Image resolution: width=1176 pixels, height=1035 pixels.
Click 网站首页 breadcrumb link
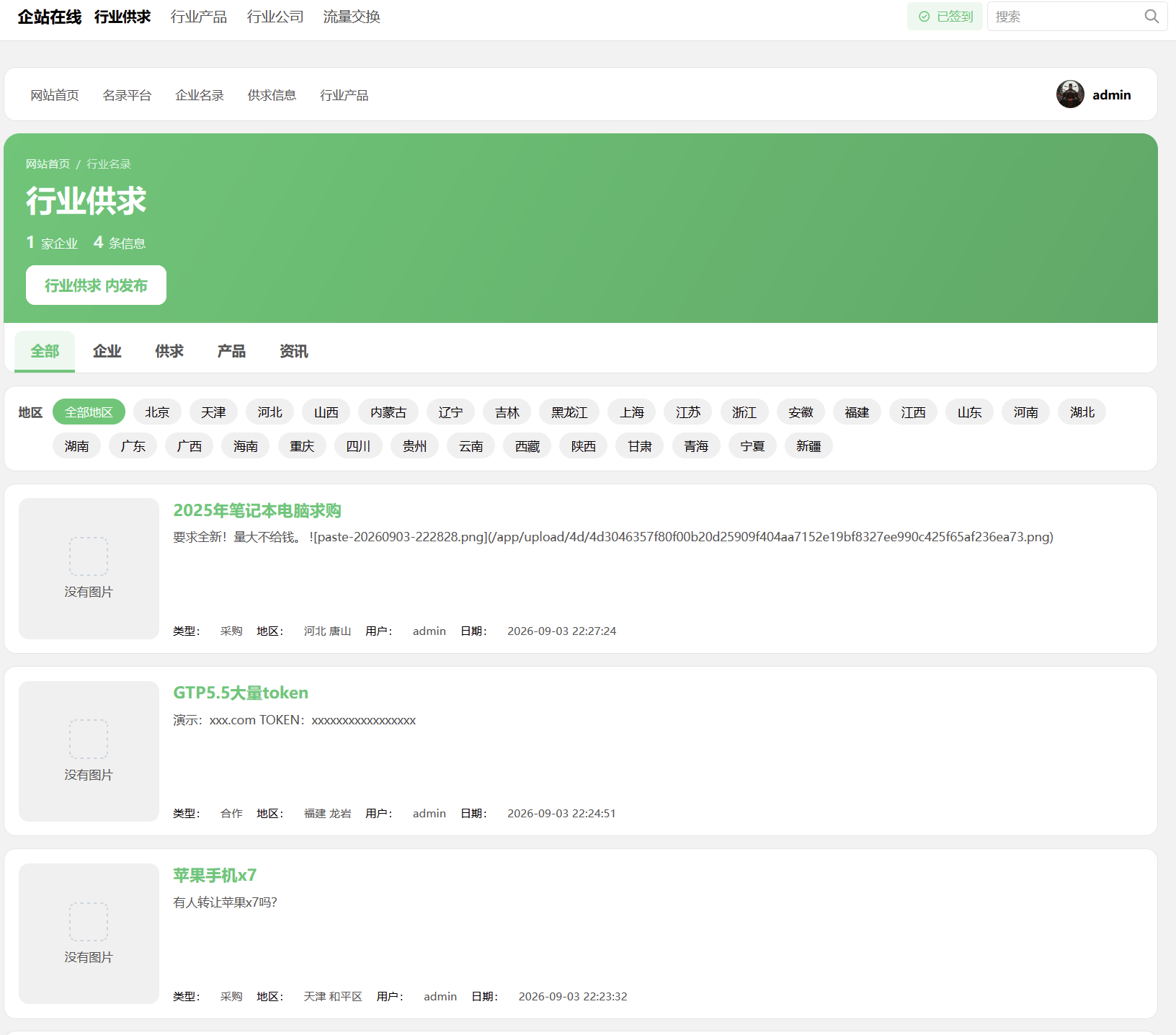coord(48,164)
